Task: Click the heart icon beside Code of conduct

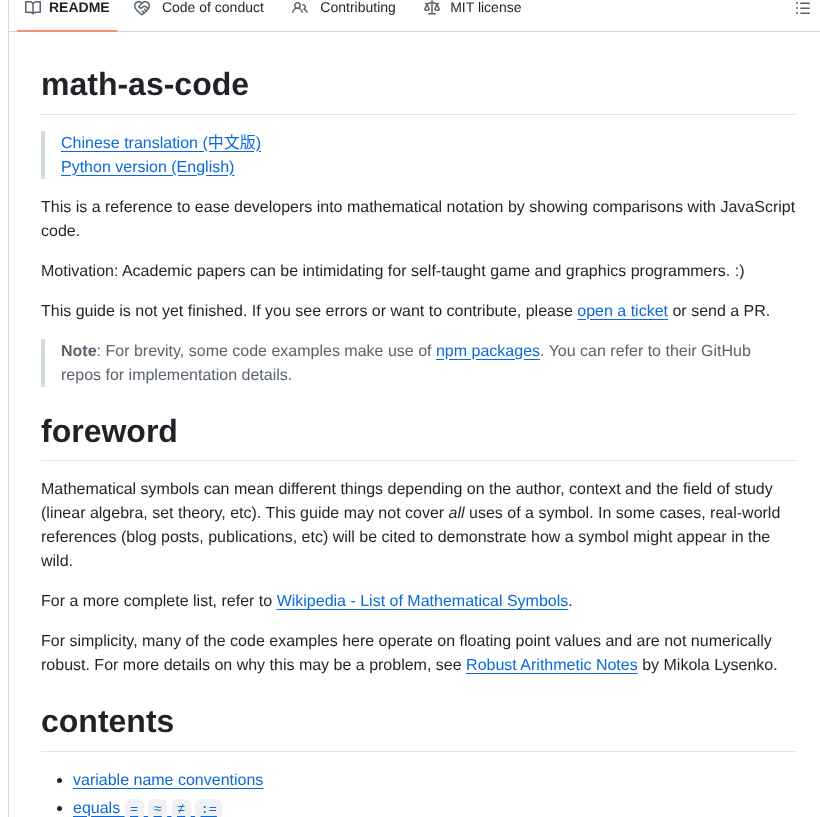Action: click(141, 7)
